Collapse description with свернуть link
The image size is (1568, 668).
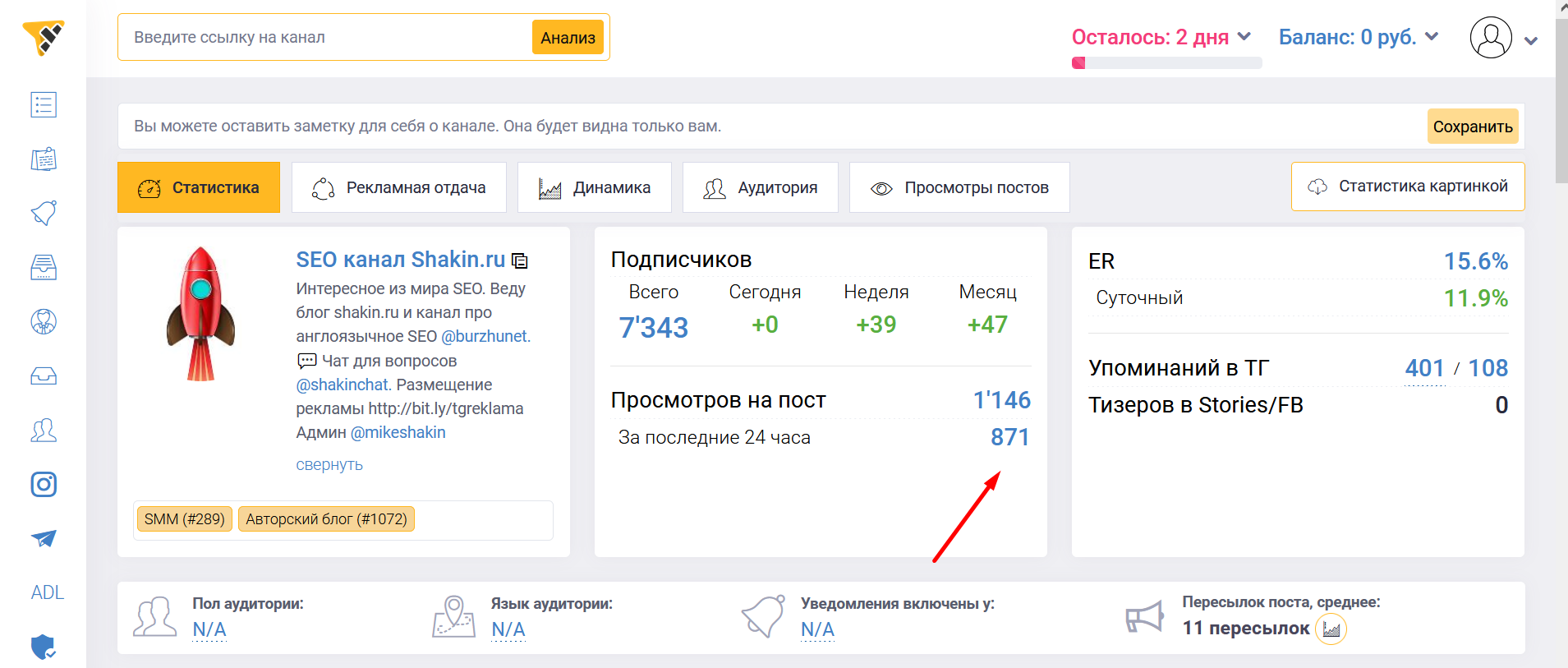[329, 464]
